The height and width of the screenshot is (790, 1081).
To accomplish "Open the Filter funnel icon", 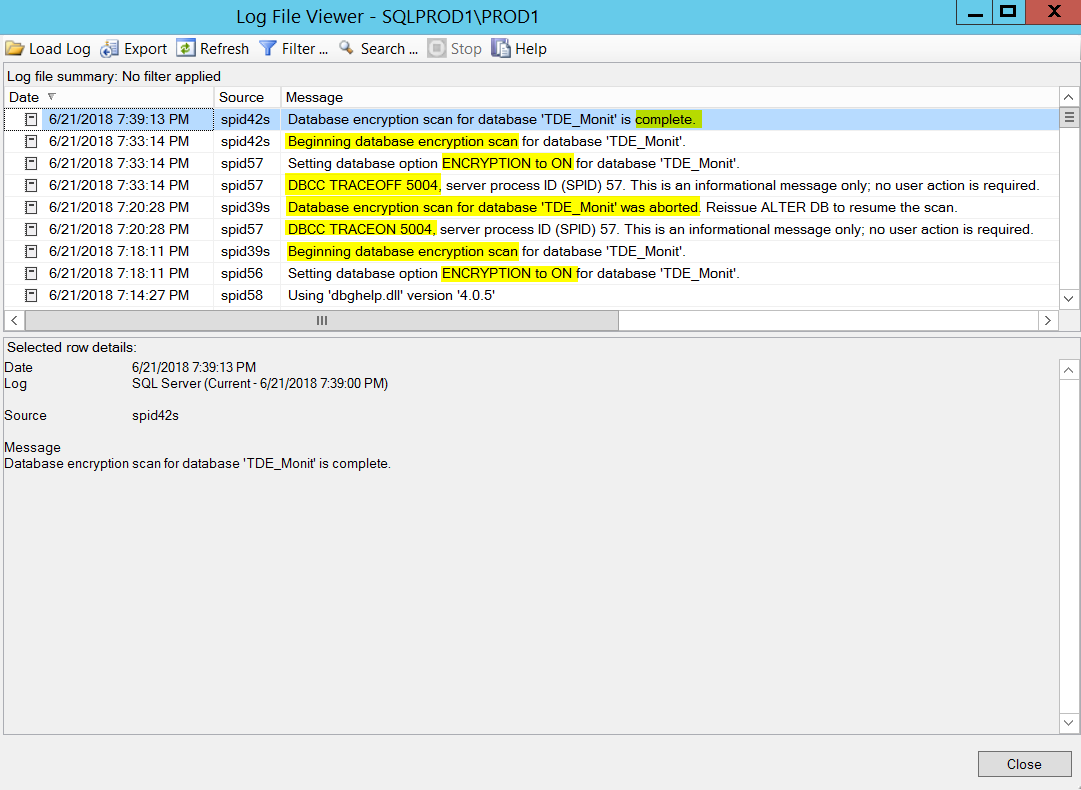I will point(267,48).
